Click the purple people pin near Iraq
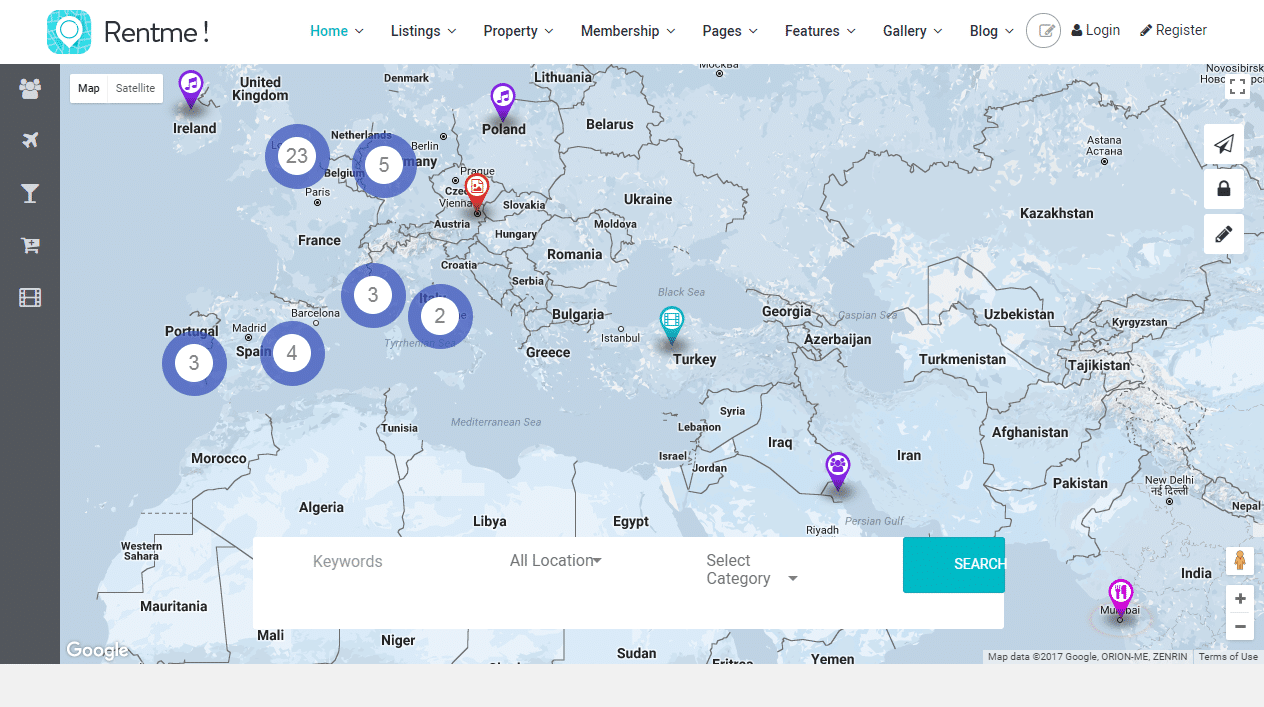Image resolution: width=1264 pixels, height=707 pixels. 837,470
